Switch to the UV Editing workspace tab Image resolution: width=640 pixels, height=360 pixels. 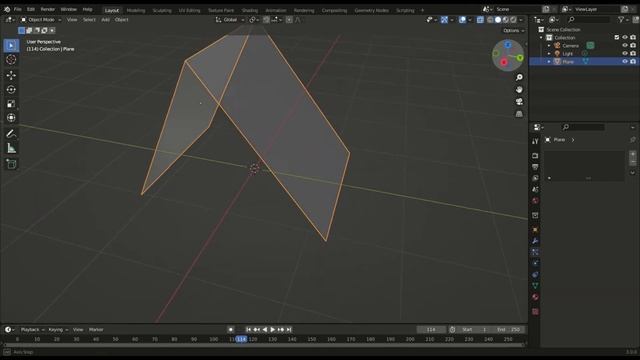point(189,10)
